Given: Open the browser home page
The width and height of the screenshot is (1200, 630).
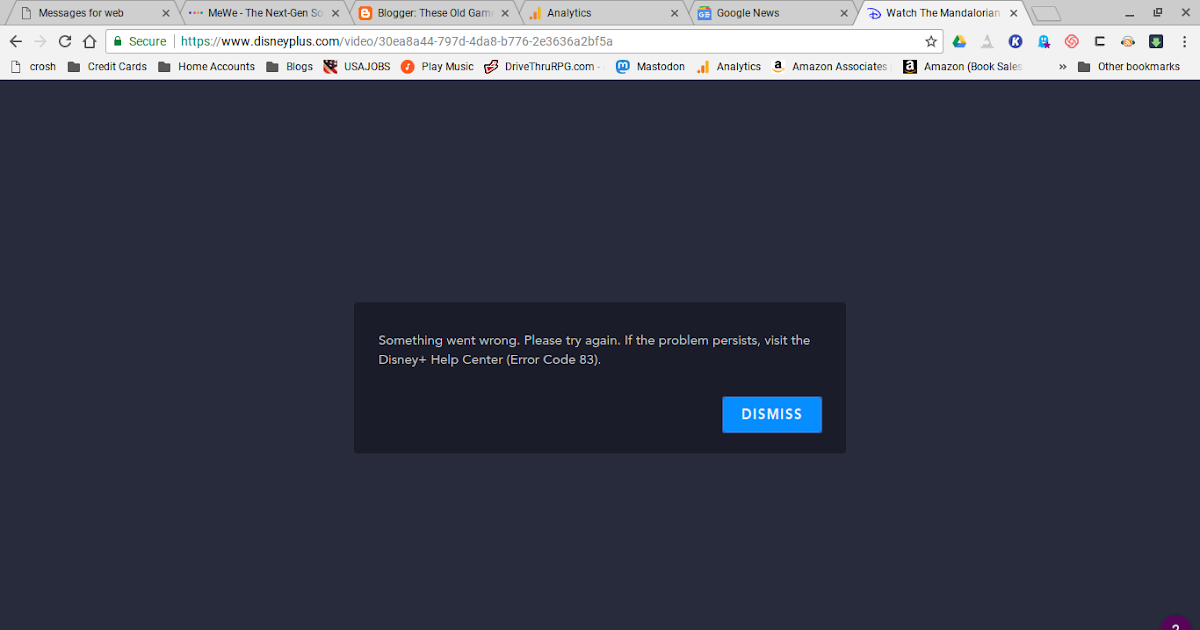Looking at the screenshot, I should 89,42.
